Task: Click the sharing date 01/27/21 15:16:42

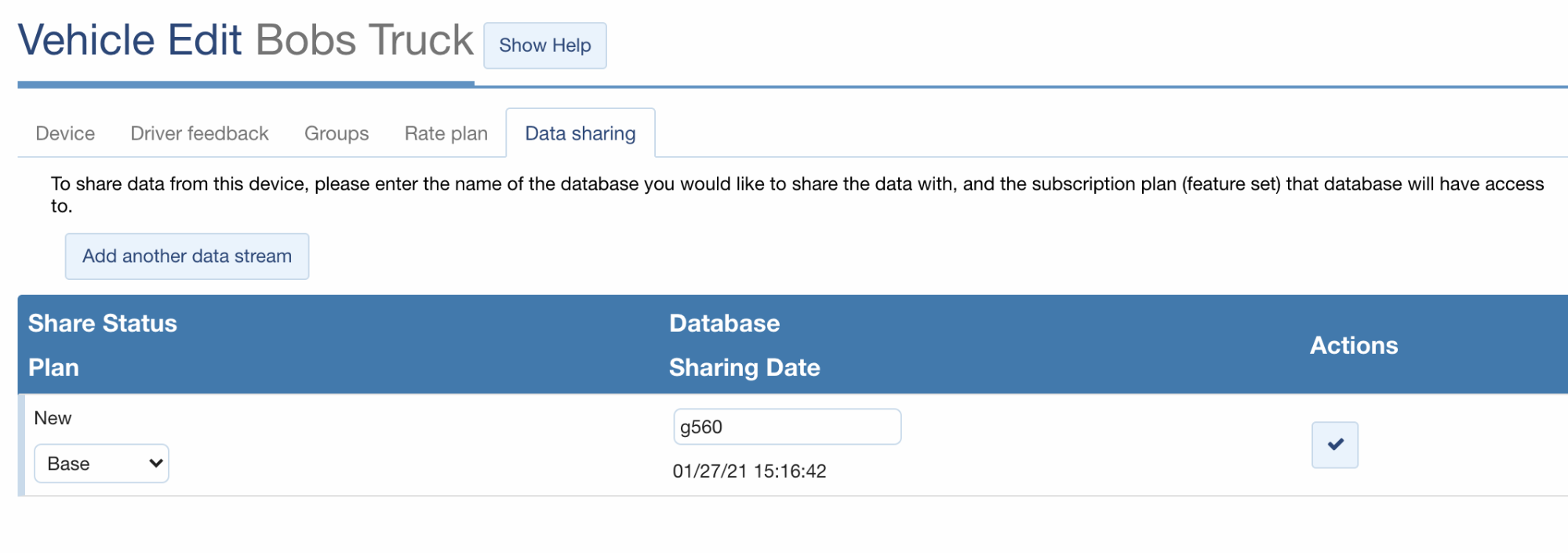Action: click(x=749, y=471)
